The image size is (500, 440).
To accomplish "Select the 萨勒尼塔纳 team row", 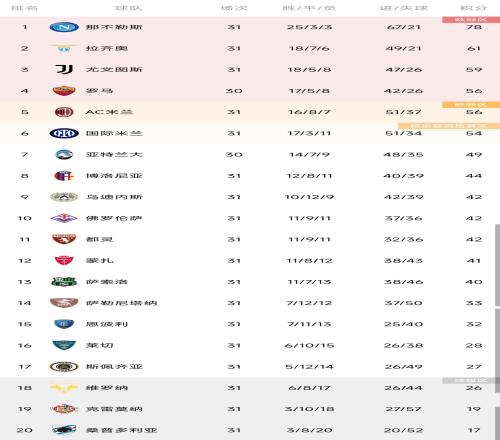I will pos(247,303).
